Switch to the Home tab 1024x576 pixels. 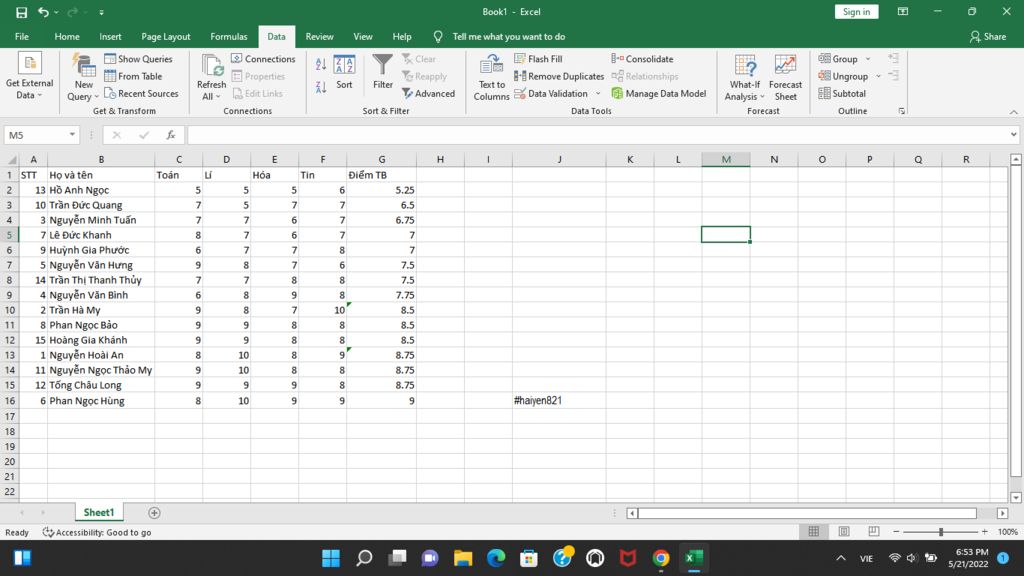pyautogui.click(x=67, y=37)
